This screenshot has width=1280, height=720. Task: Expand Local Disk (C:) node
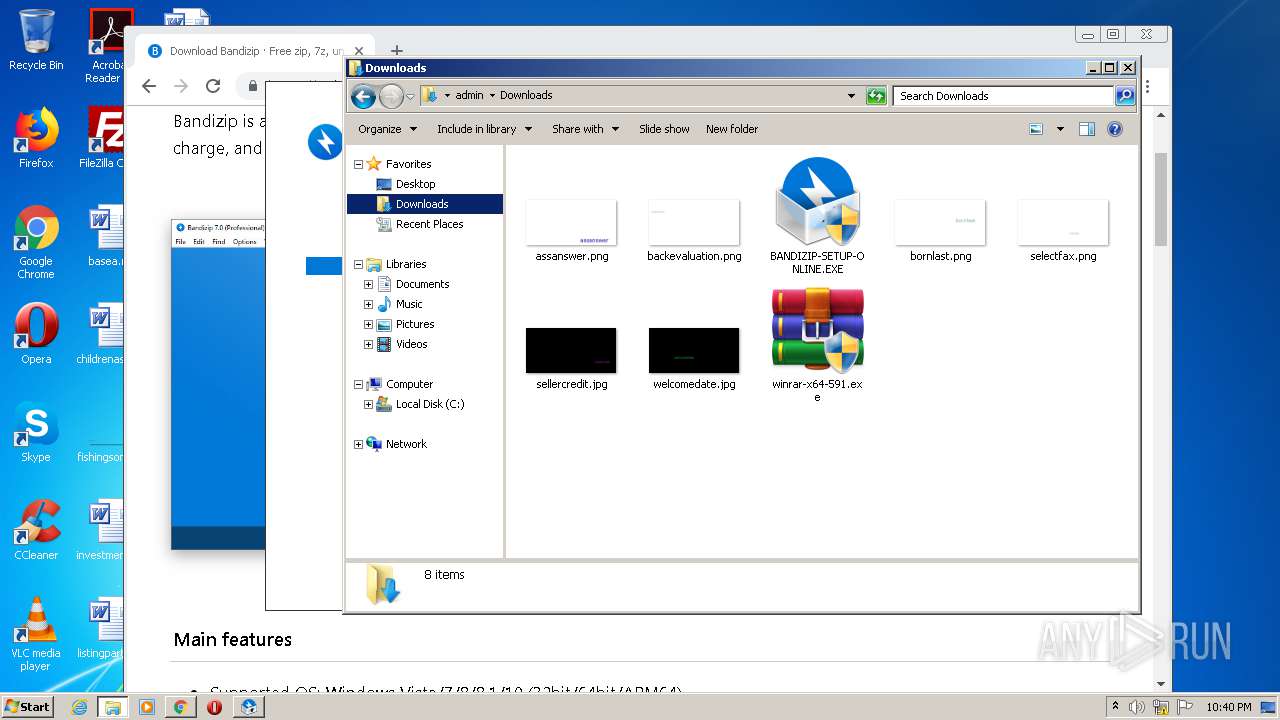368,404
